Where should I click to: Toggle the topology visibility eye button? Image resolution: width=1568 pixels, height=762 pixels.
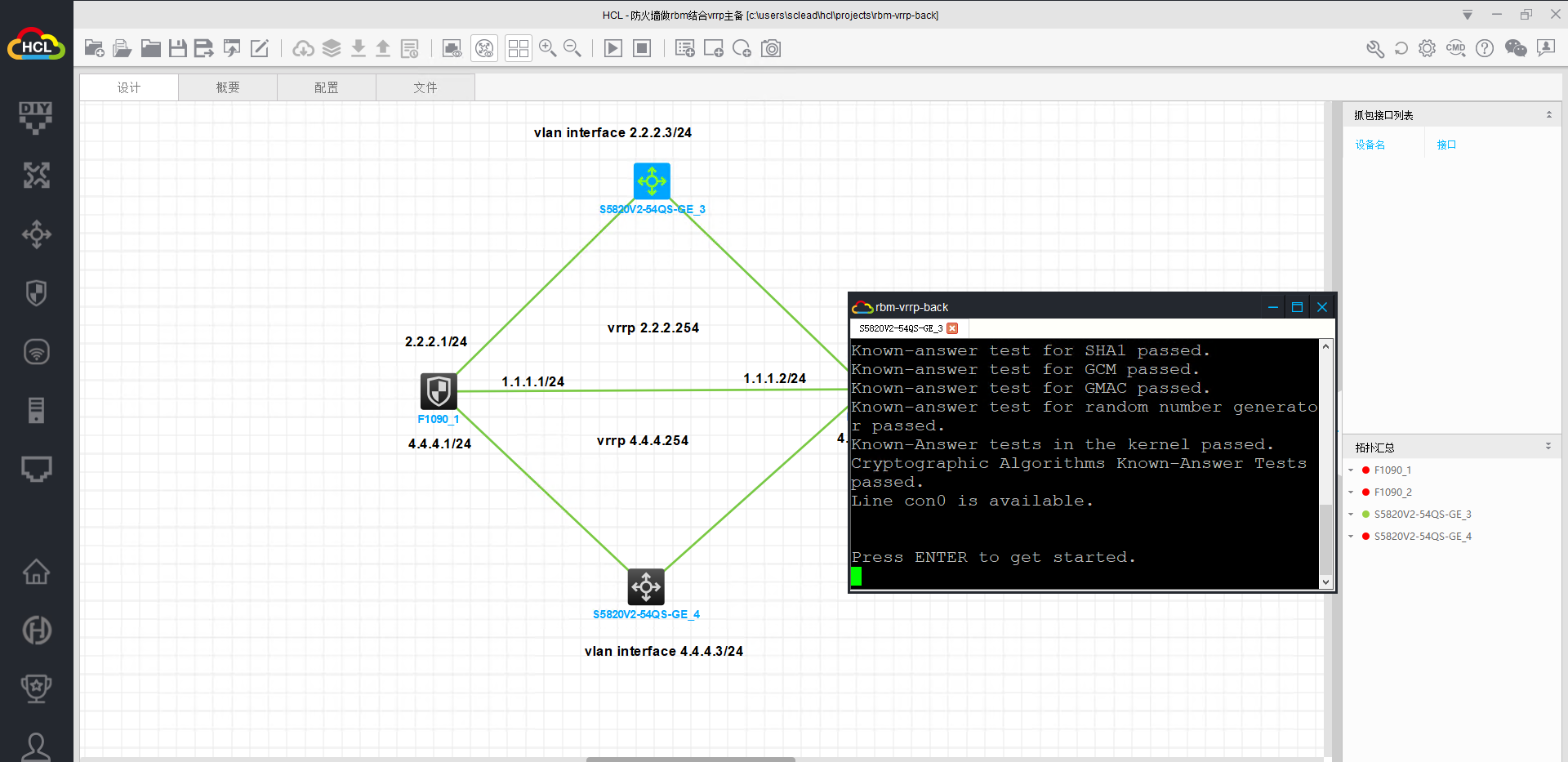pos(485,49)
